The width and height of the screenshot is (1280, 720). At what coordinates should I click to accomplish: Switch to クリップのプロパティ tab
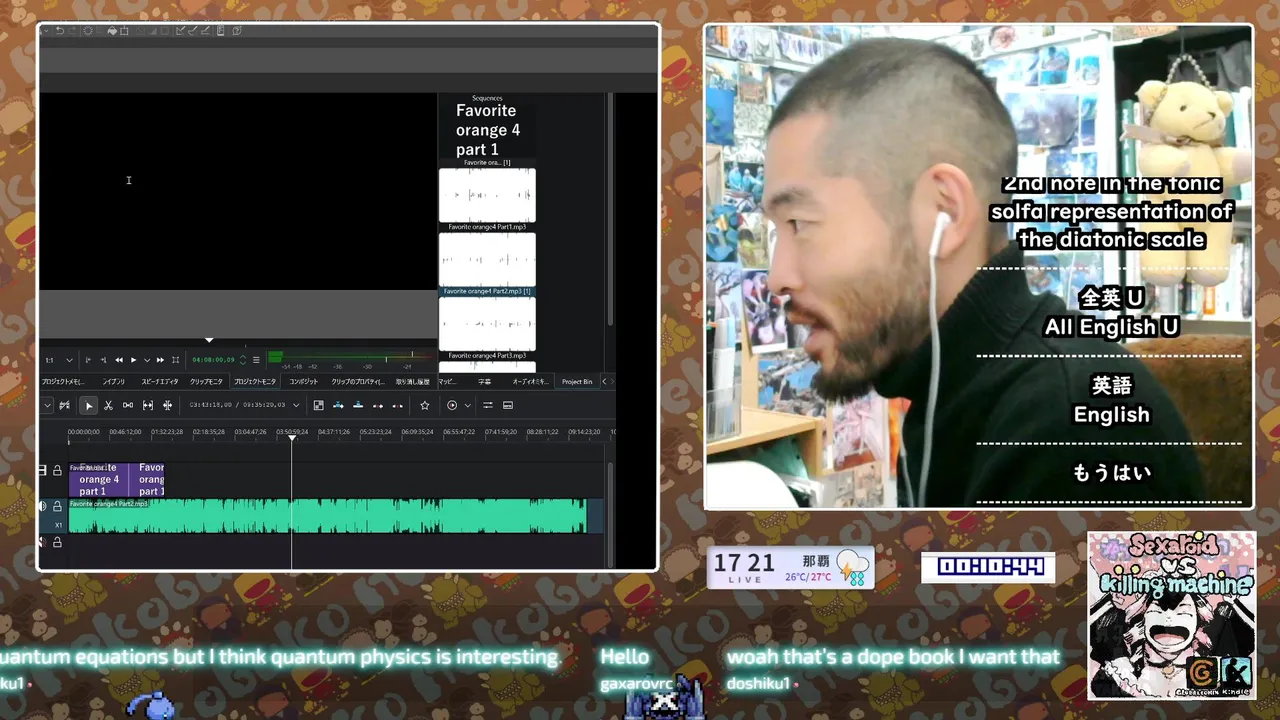tap(358, 382)
